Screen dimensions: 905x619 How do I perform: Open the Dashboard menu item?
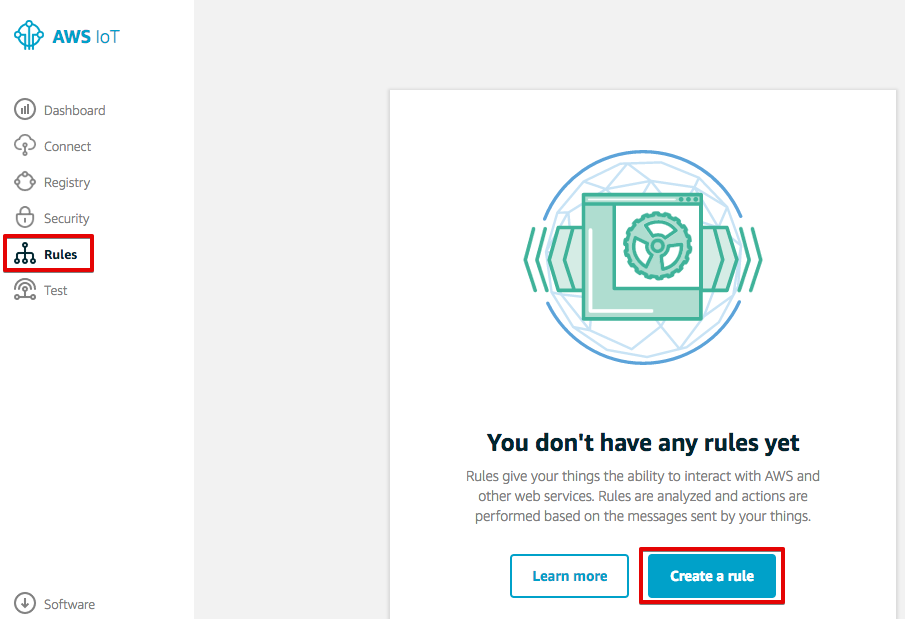click(x=74, y=110)
